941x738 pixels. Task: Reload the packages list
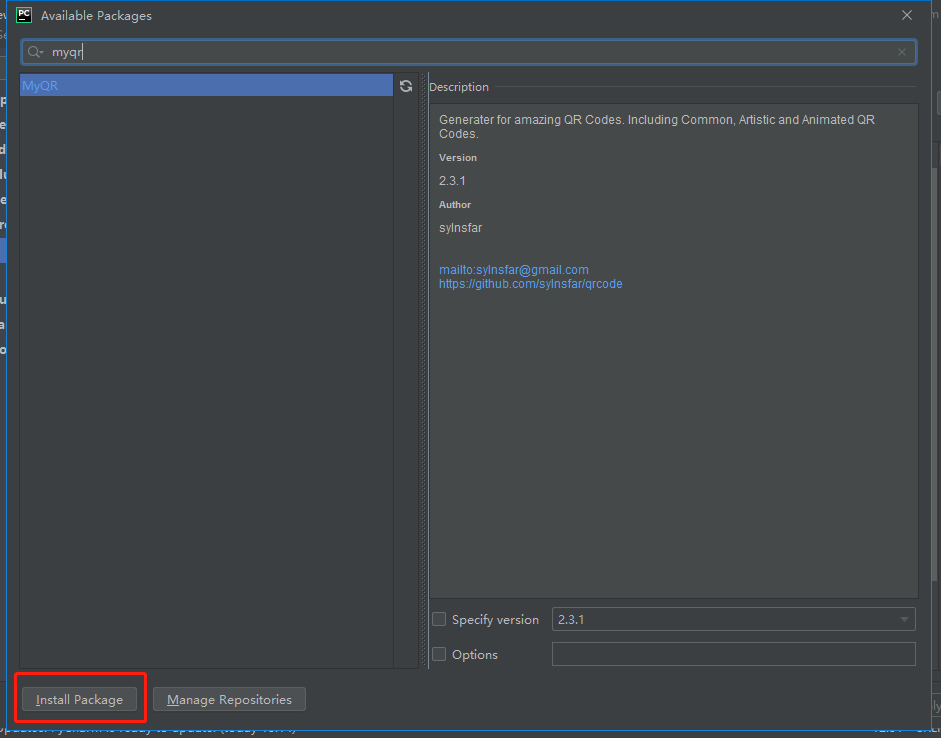click(406, 86)
